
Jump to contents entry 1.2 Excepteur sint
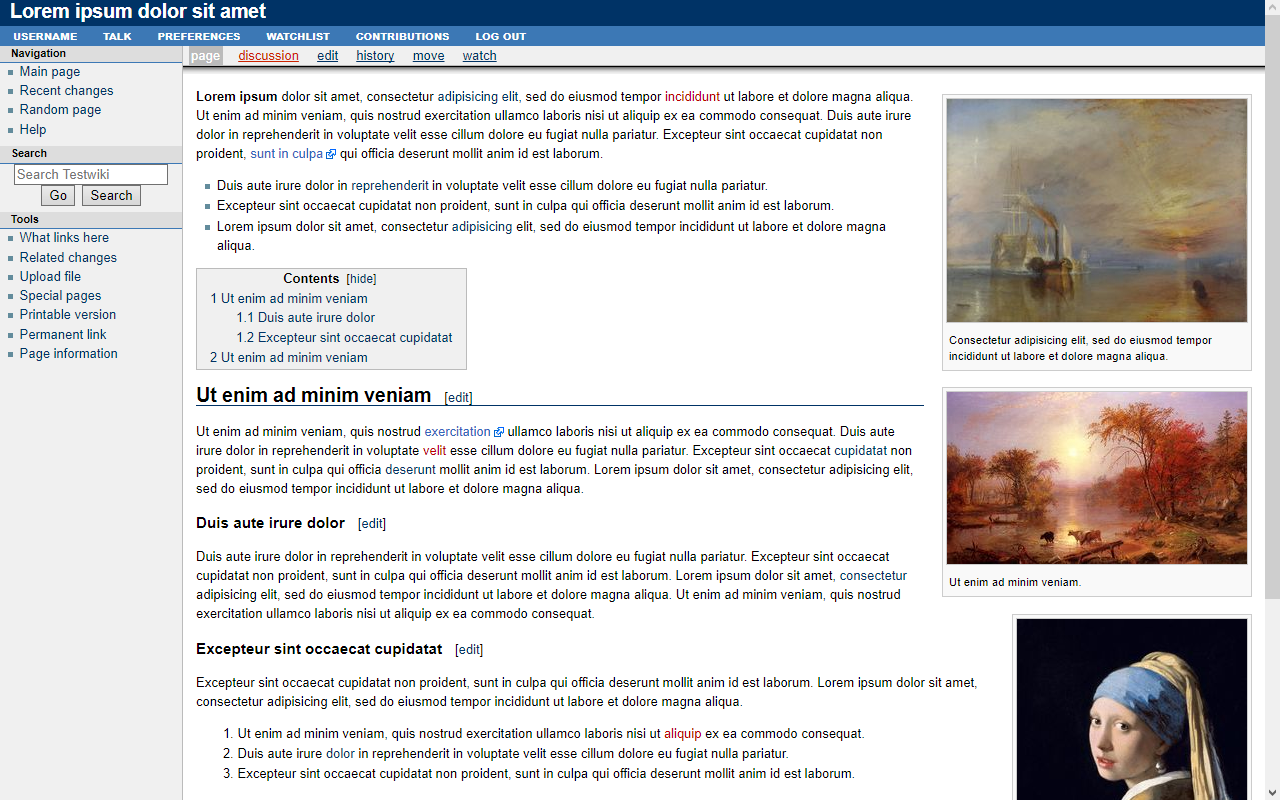(x=344, y=338)
